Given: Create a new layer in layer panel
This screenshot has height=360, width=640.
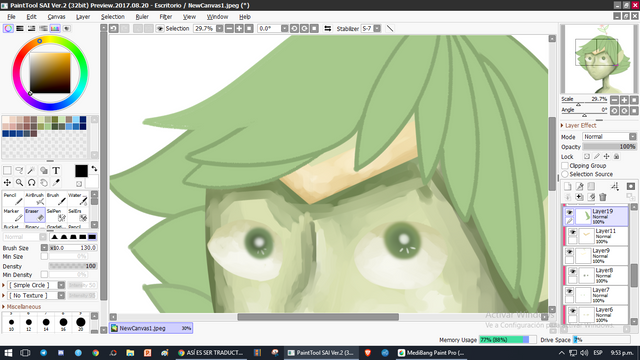Looking at the screenshot, I should pos(568,187).
